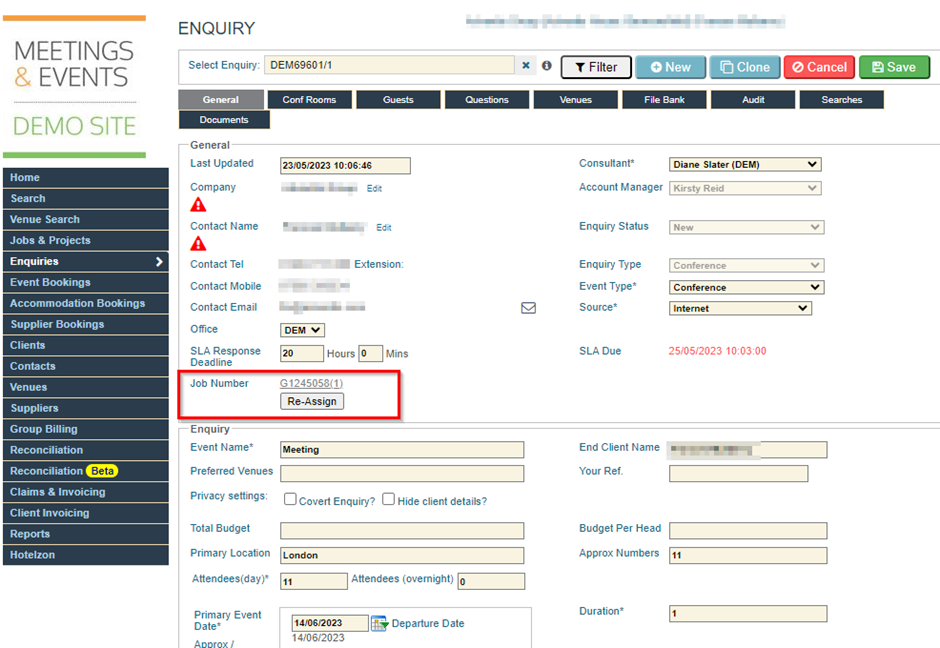Switch to the Guests tab

click(398, 100)
